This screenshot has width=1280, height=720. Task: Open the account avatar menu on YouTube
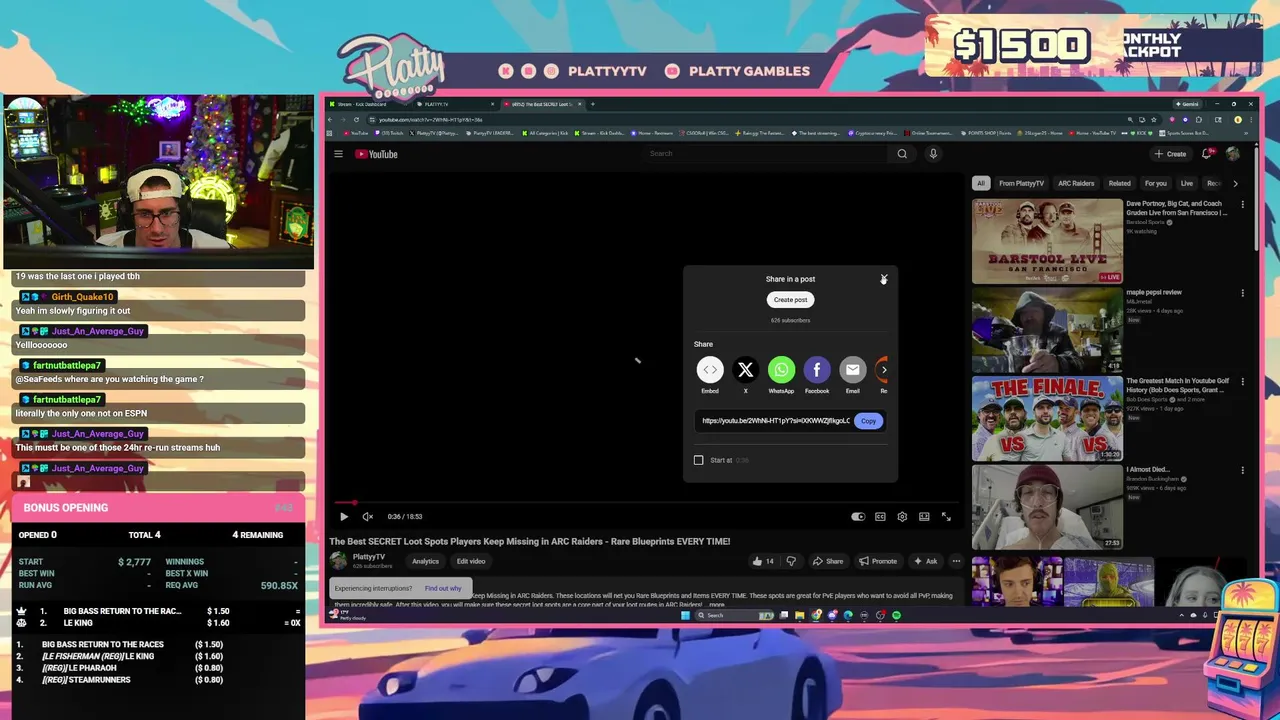(x=1233, y=154)
